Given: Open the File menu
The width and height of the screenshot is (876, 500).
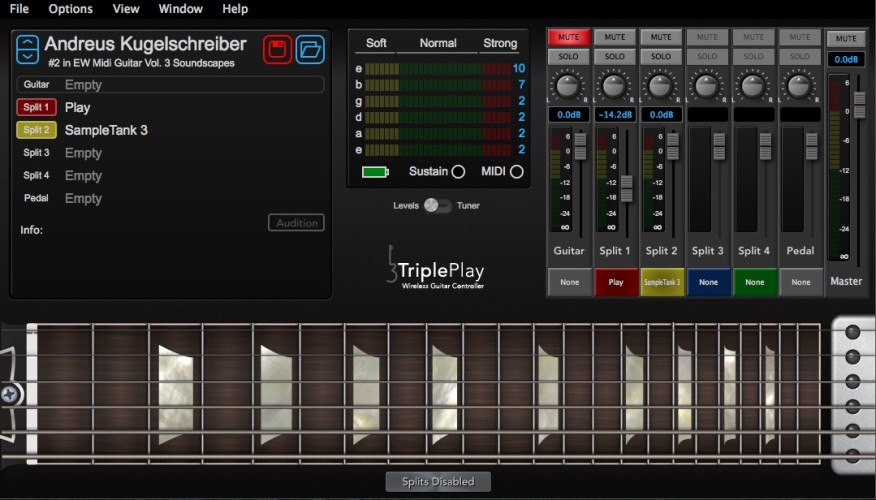Looking at the screenshot, I should coord(19,9).
